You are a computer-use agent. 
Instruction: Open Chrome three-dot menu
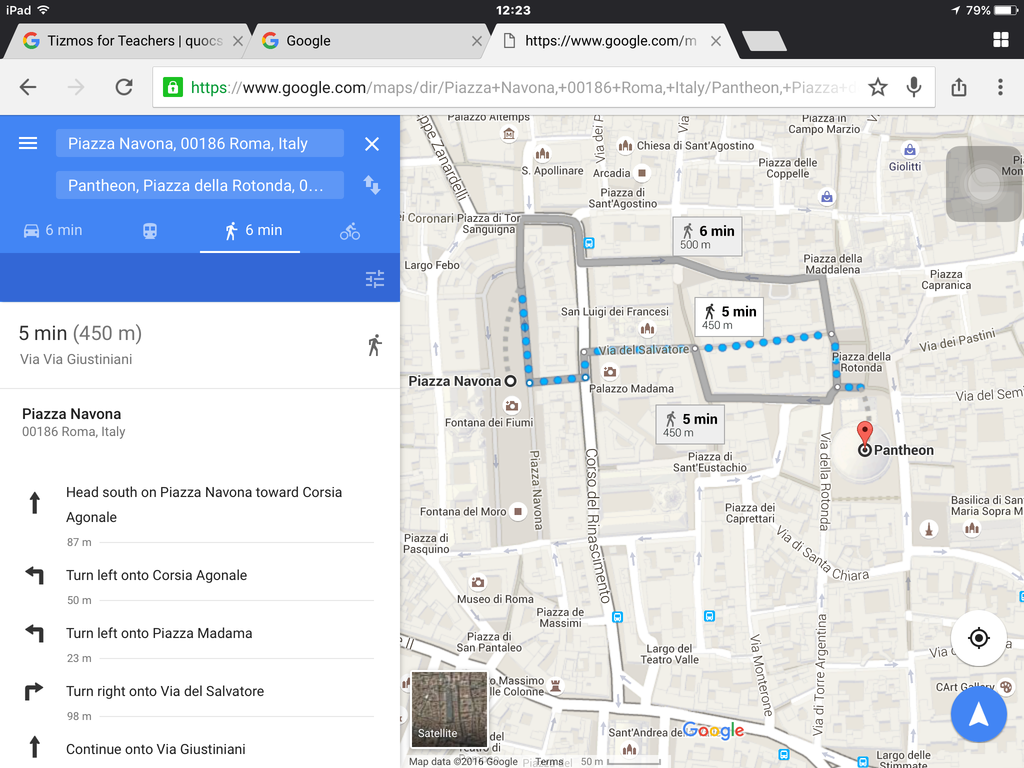(1000, 87)
